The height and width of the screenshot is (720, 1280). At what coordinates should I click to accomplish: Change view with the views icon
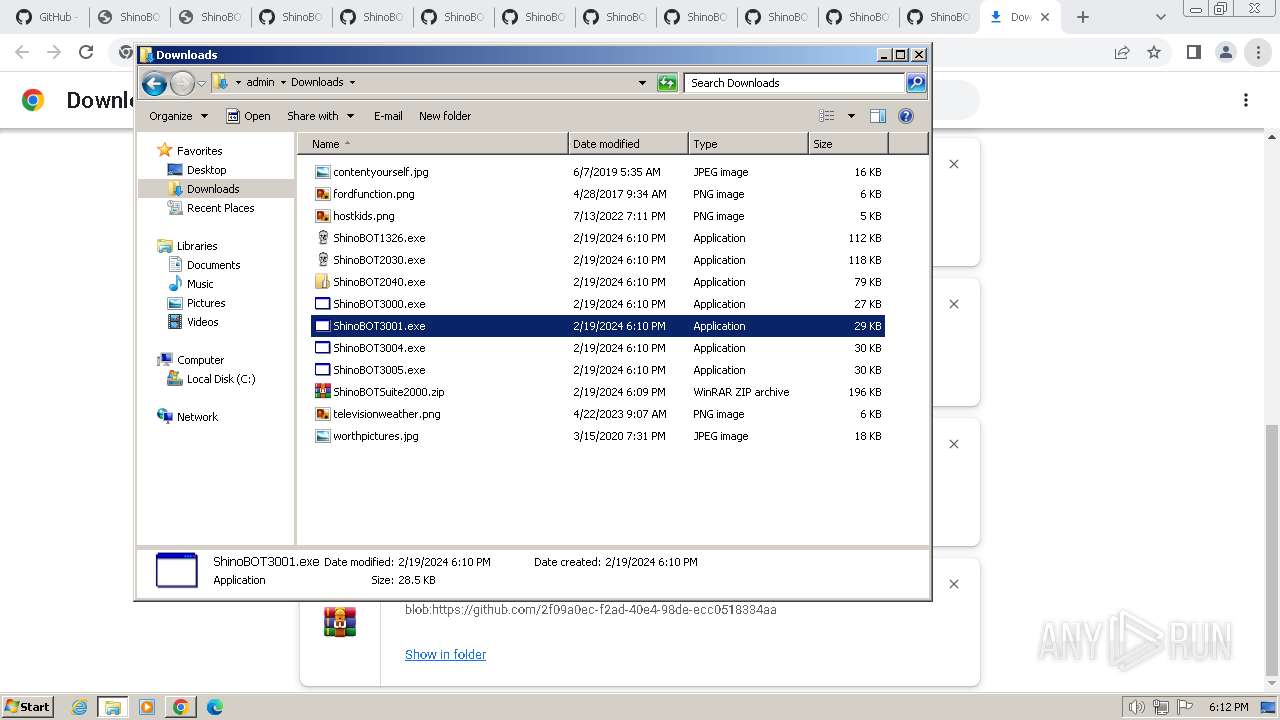point(827,116)
